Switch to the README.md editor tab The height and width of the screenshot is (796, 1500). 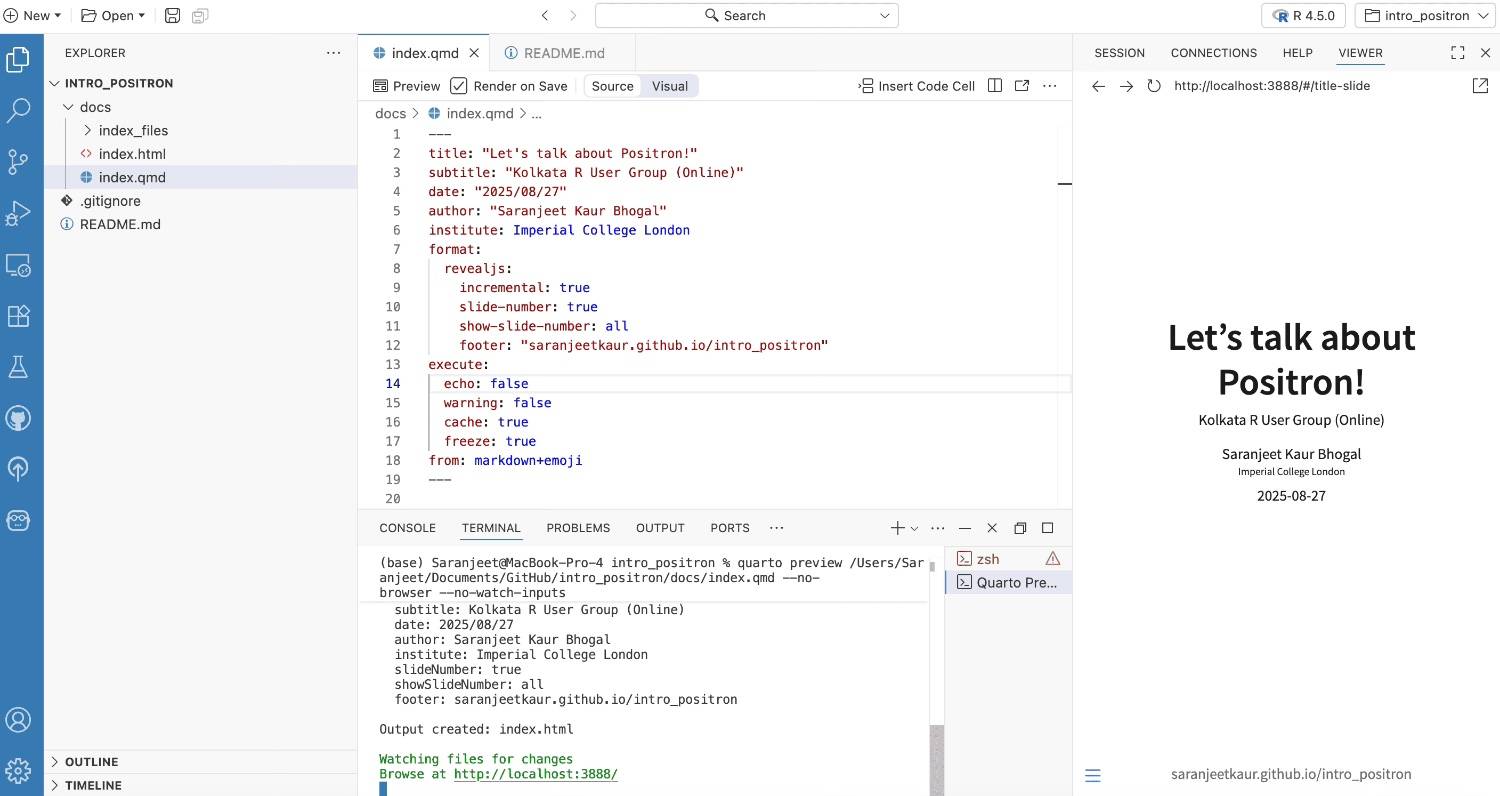pos(563,53)
